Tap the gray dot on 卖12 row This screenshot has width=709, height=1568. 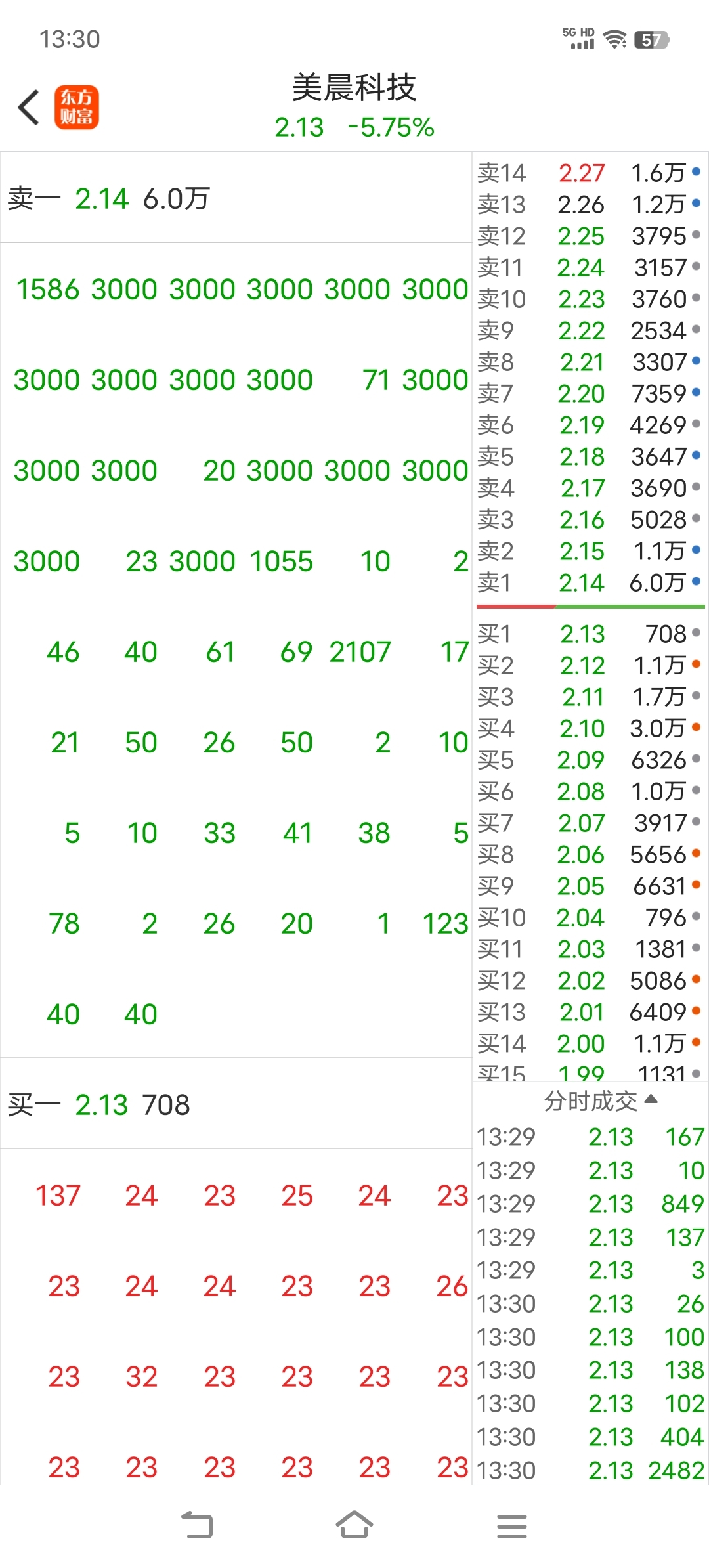click(x=696, y=235)
